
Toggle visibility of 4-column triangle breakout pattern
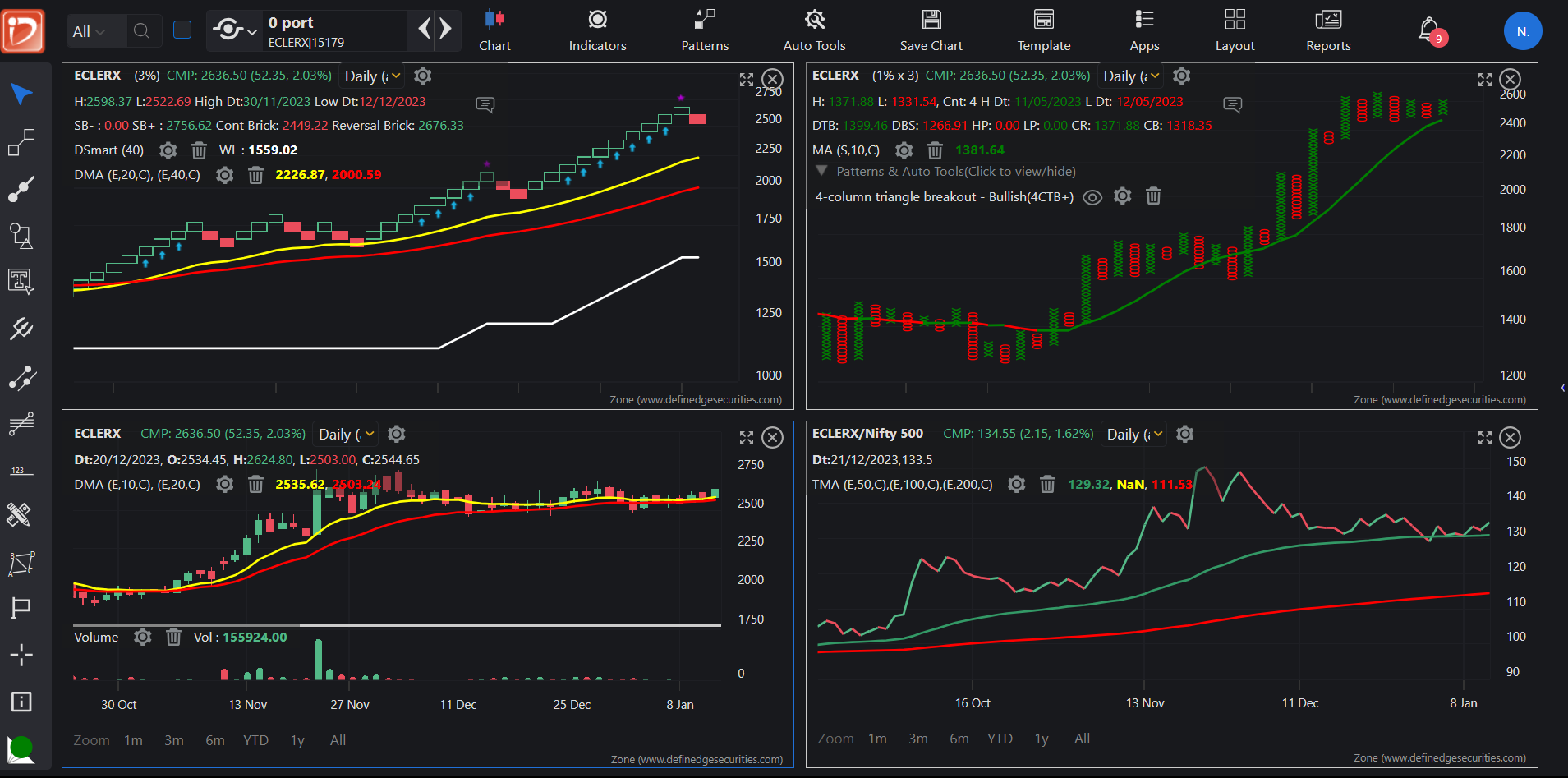pyautogui.click(x=1092, y=197)
